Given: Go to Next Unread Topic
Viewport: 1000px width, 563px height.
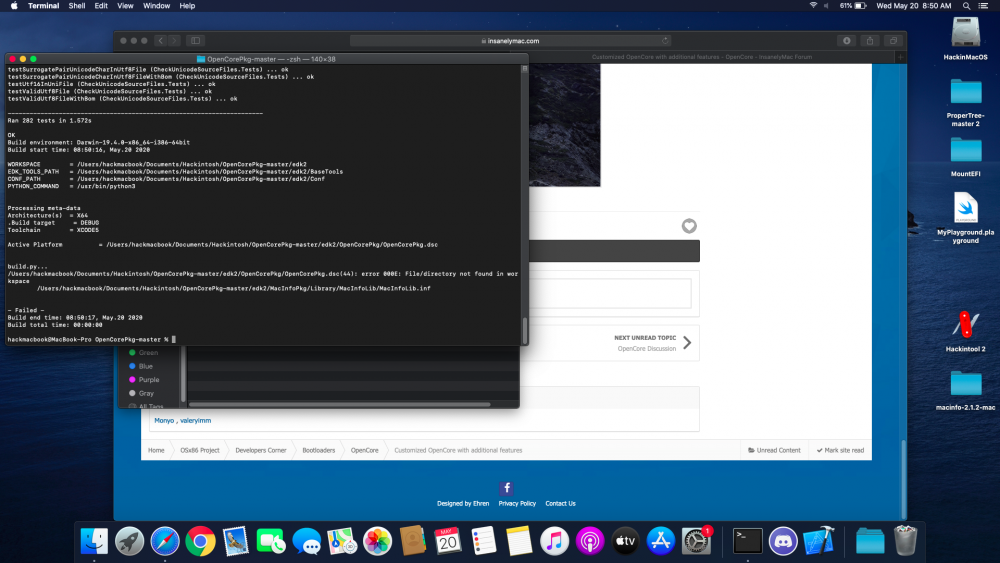Looking at the screenshot, I should click(653, 343).
